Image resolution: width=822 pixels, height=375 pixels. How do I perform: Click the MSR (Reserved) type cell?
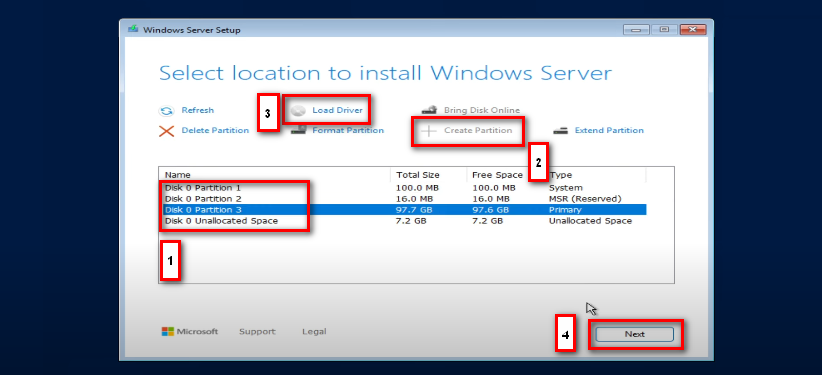(585, 199)
